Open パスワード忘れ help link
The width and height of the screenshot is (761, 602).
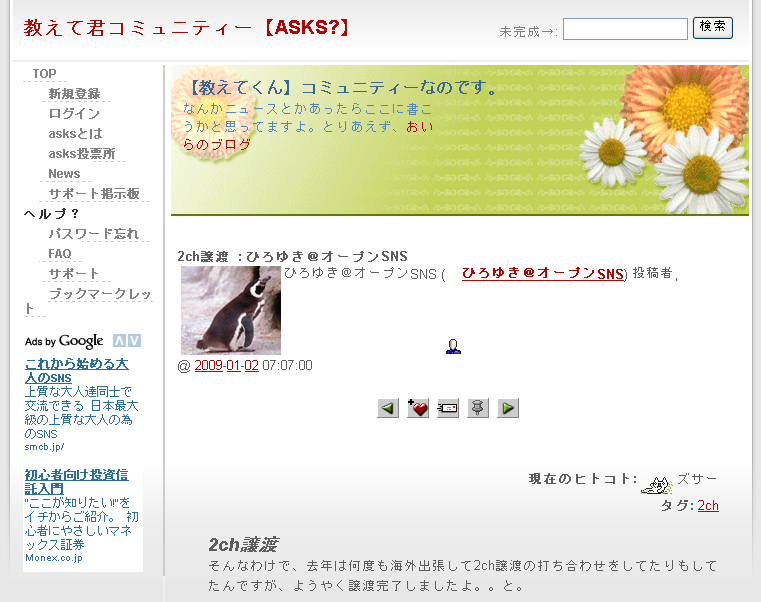94,234
